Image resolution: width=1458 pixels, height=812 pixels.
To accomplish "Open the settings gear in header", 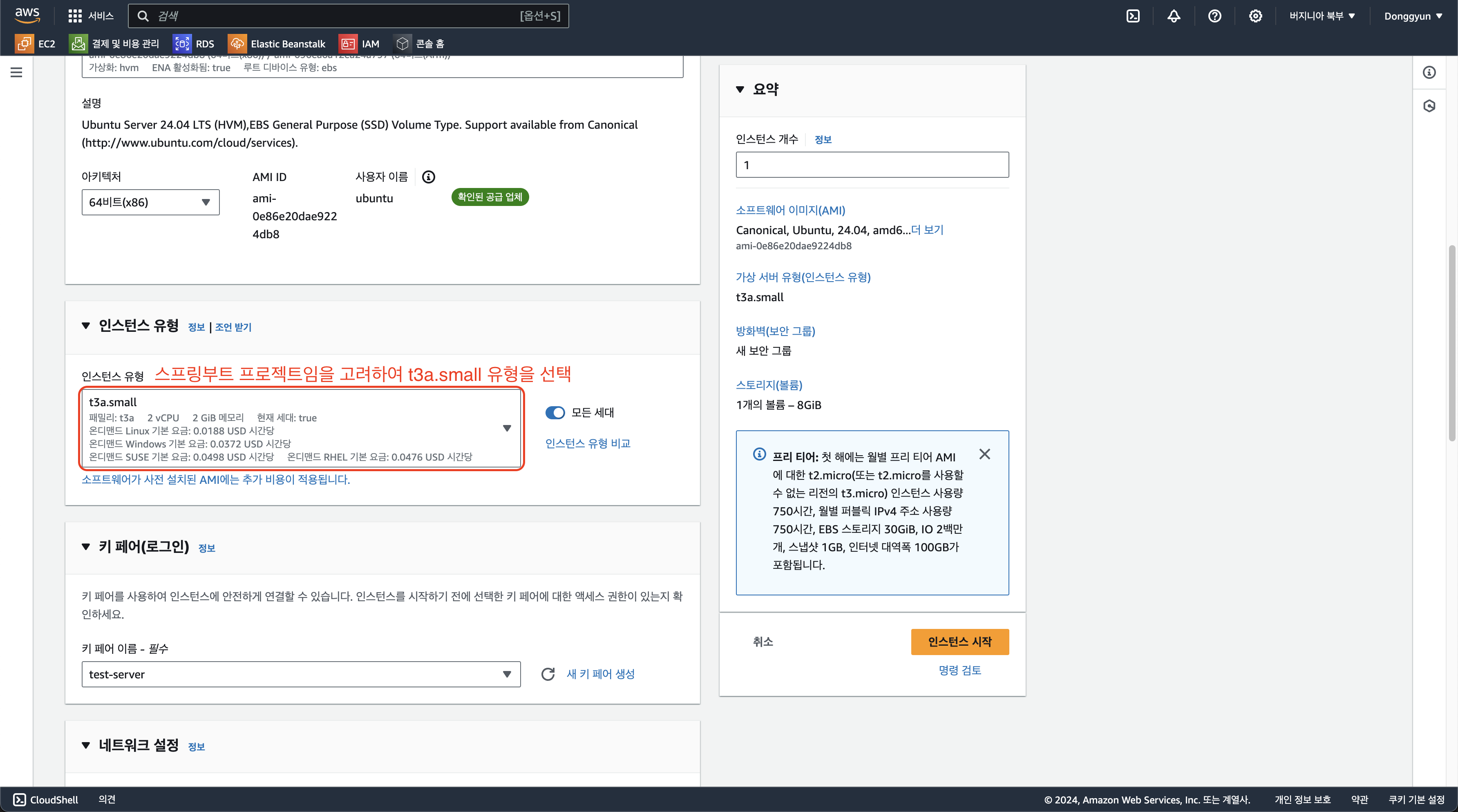I will pos(1255,16).
